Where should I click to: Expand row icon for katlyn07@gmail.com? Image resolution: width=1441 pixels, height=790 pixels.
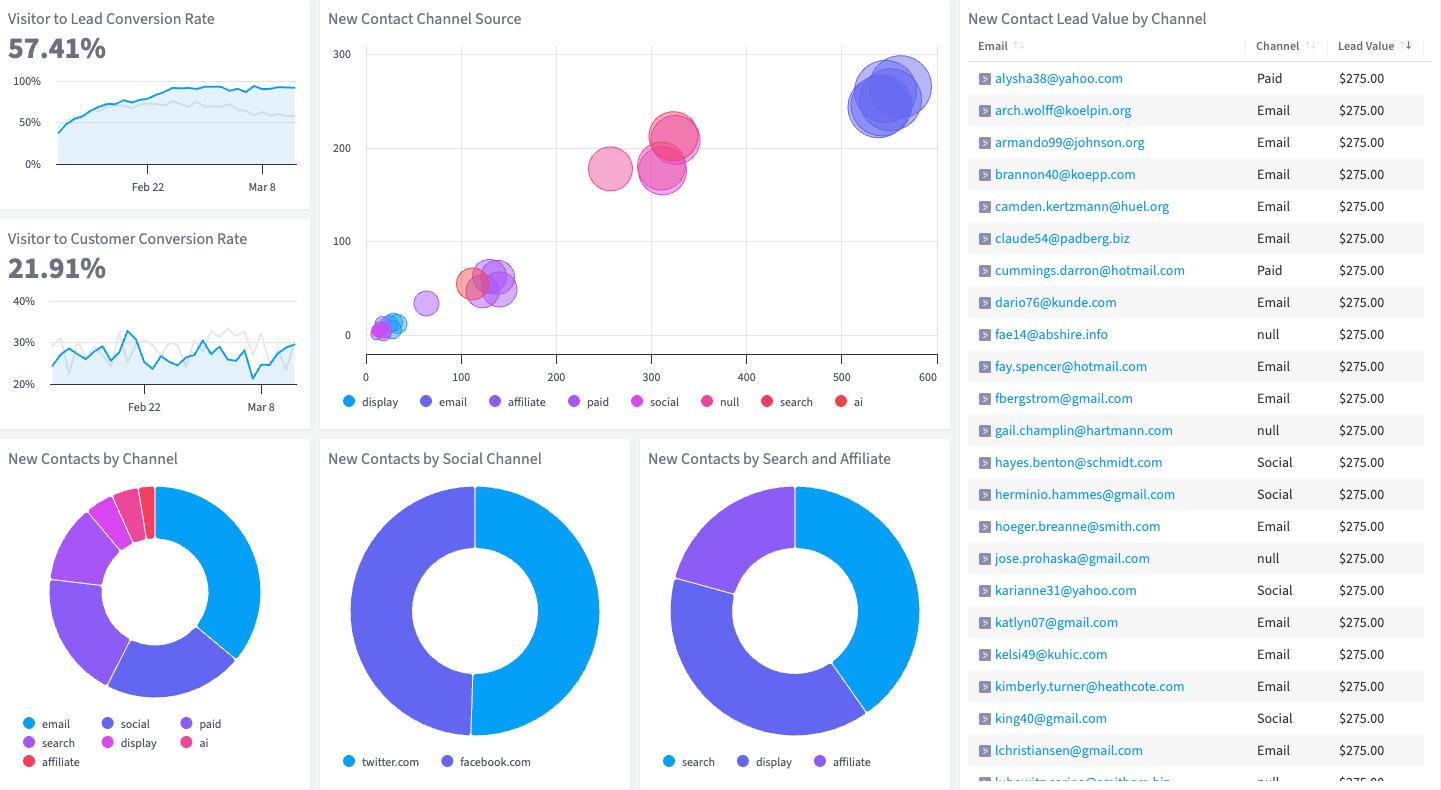pyautogui.click(x=984, y=622)
